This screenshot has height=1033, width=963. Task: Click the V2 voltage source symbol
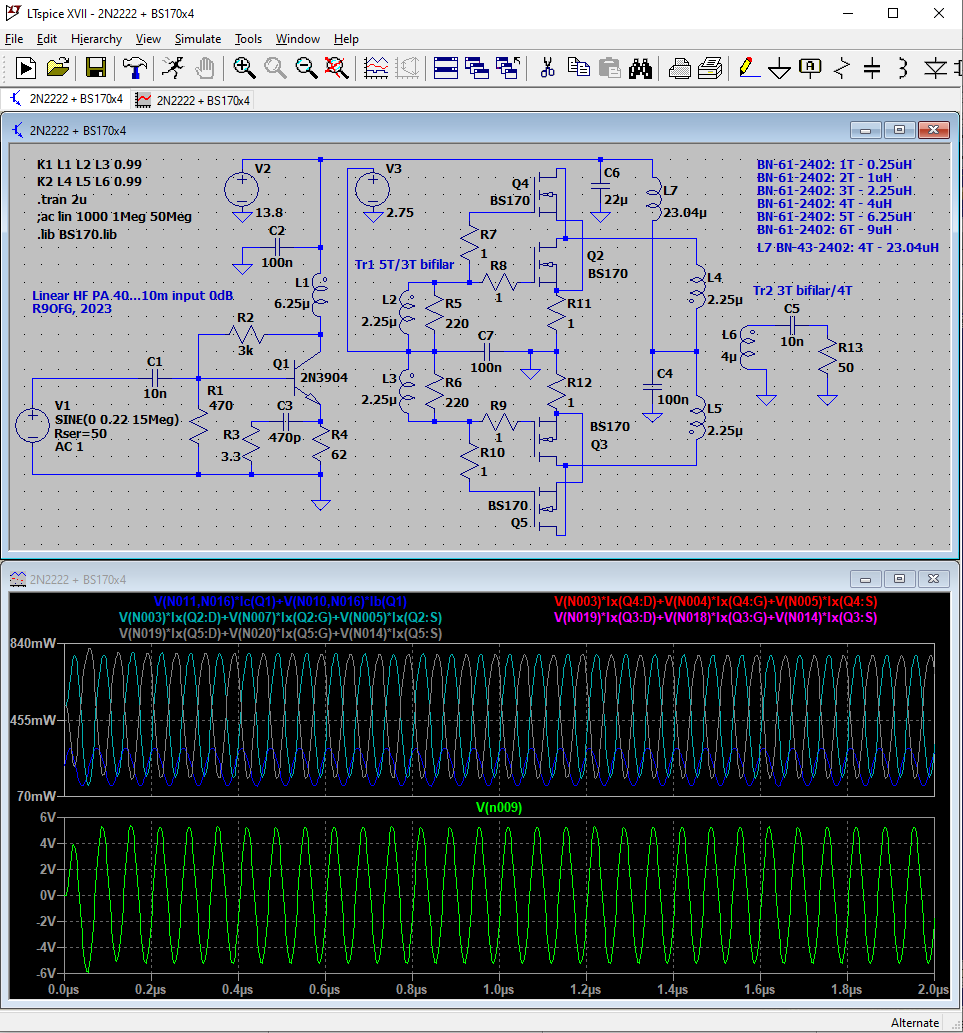pos(242,190)
